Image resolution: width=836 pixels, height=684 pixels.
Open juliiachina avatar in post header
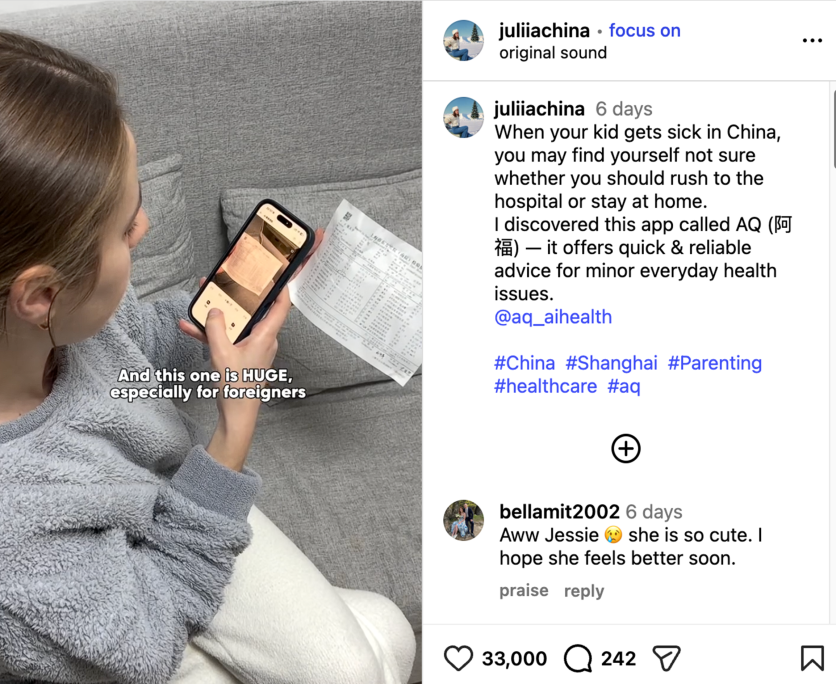pos(463,41)
